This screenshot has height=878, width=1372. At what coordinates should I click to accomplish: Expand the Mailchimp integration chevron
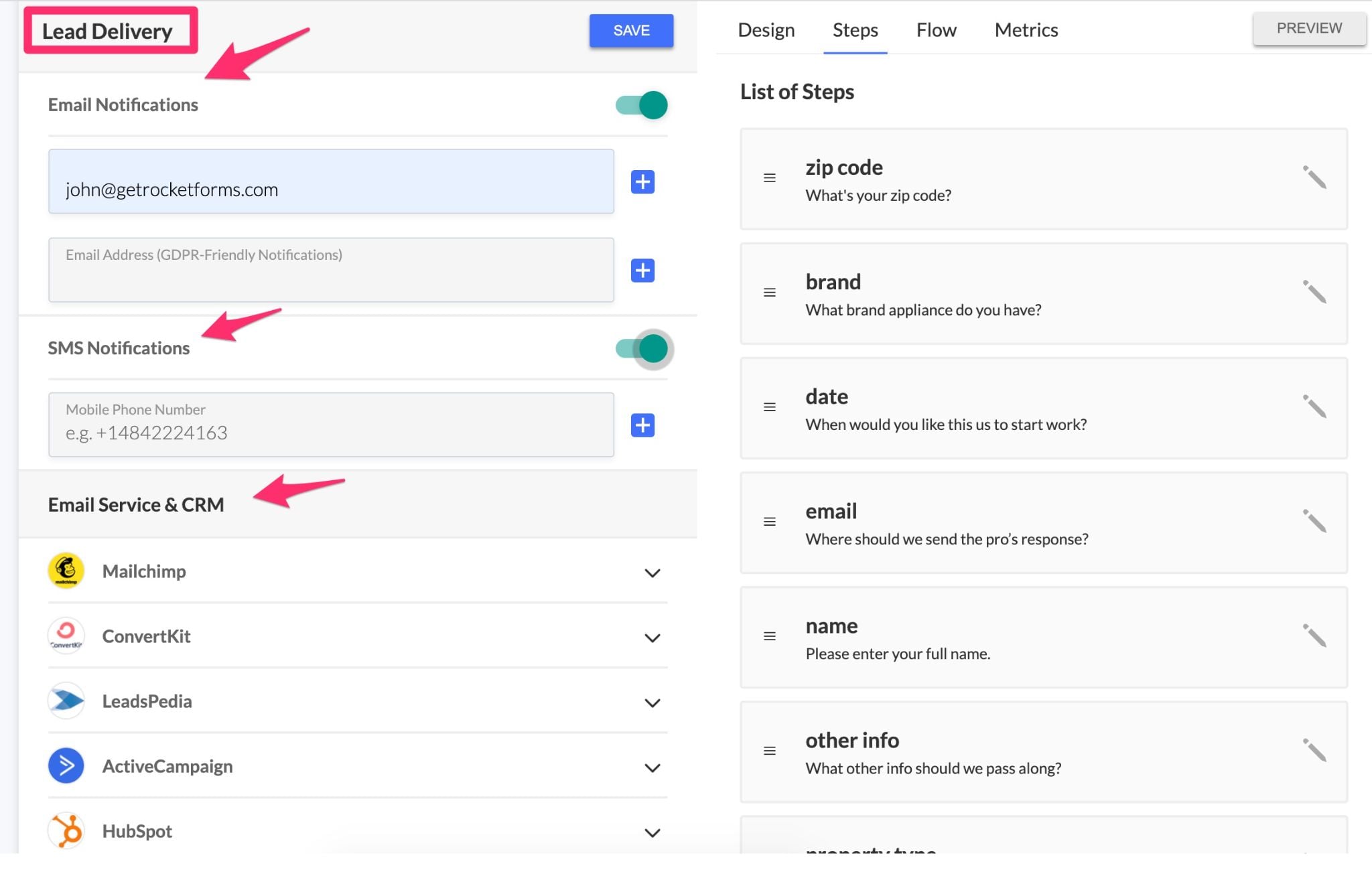click(x=652, y=573)
